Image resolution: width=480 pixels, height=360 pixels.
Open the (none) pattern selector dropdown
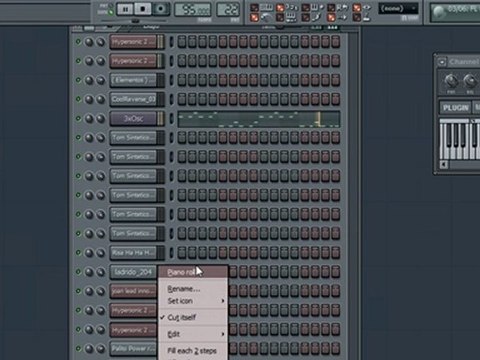(x=398, y=8)
